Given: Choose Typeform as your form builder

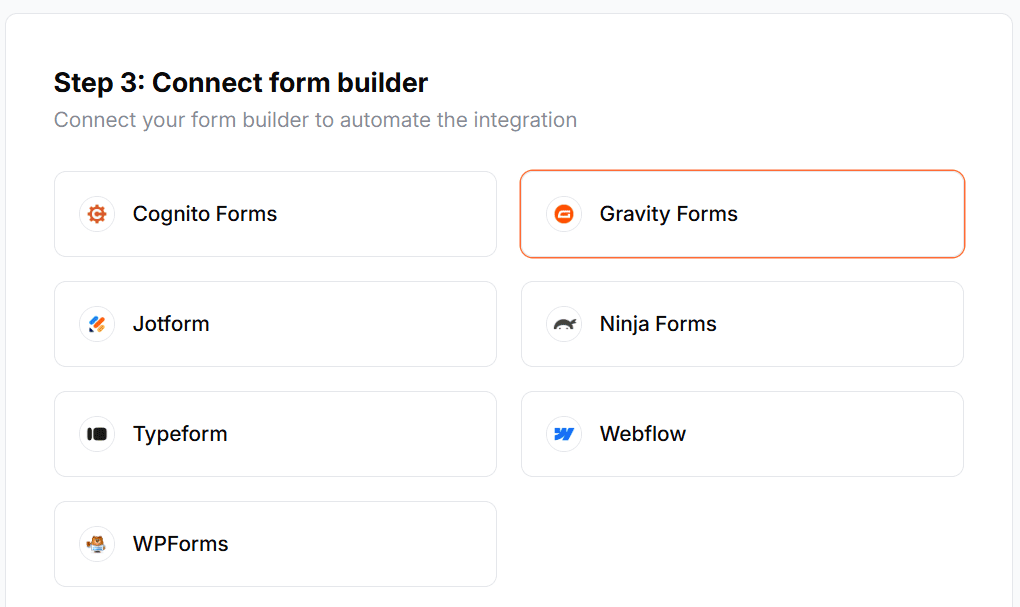Looking at the screenshot, I should point(275,433).
